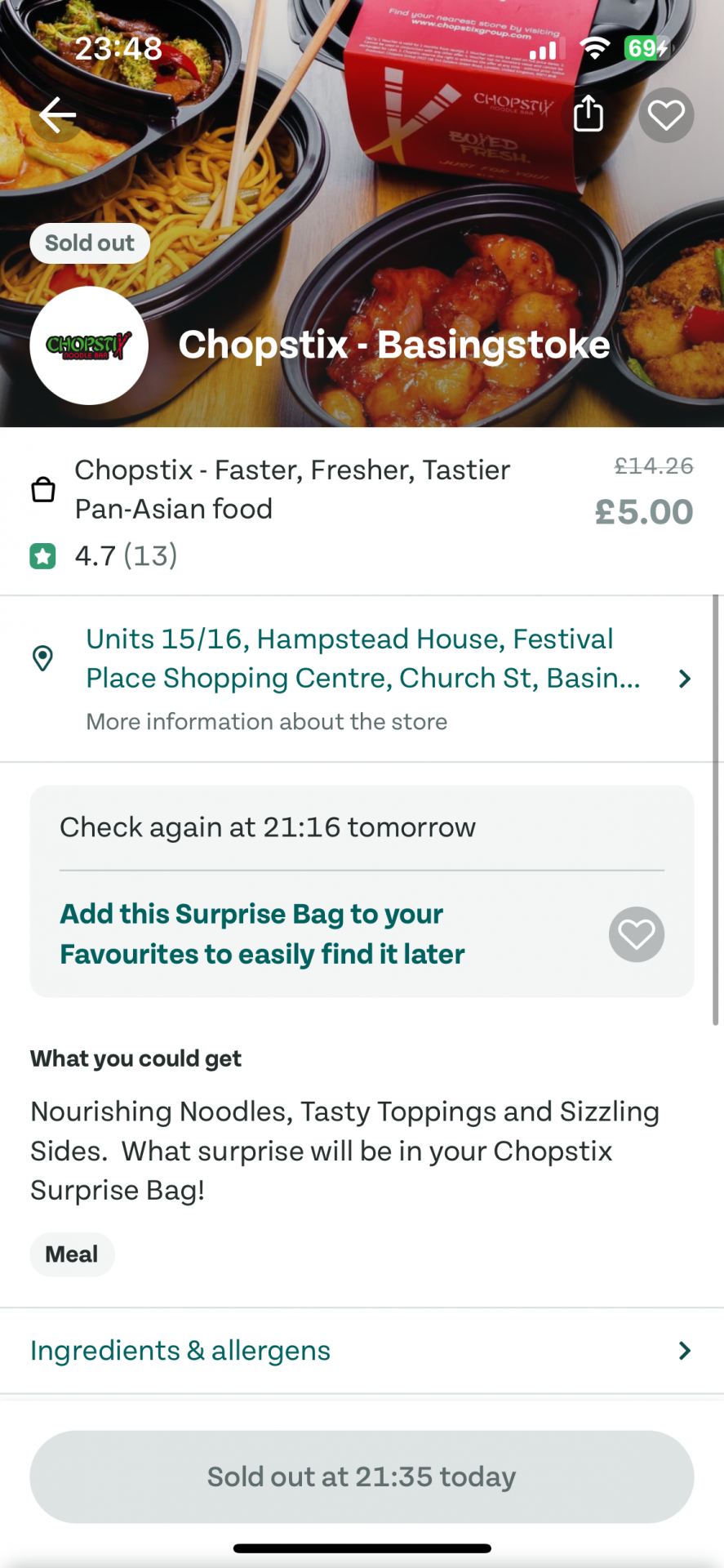Tap the Sold out badge
Image resolution: width=724 pixels, height=1568 pixels.
pyautogui.click(x=90, y=243)
